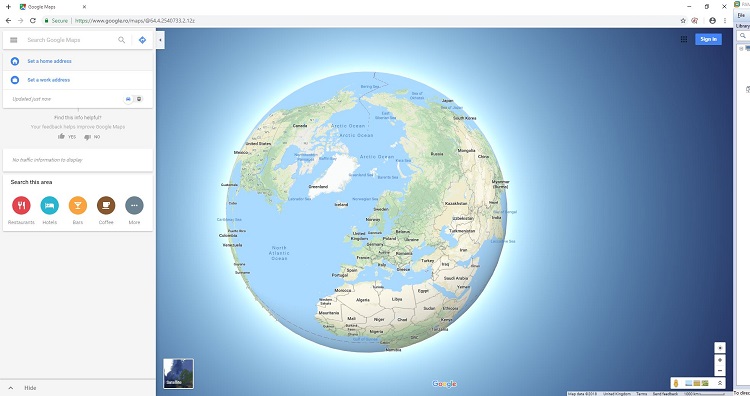
Task: Switch commute toggle to transit mode
Action: pos(139,99)
